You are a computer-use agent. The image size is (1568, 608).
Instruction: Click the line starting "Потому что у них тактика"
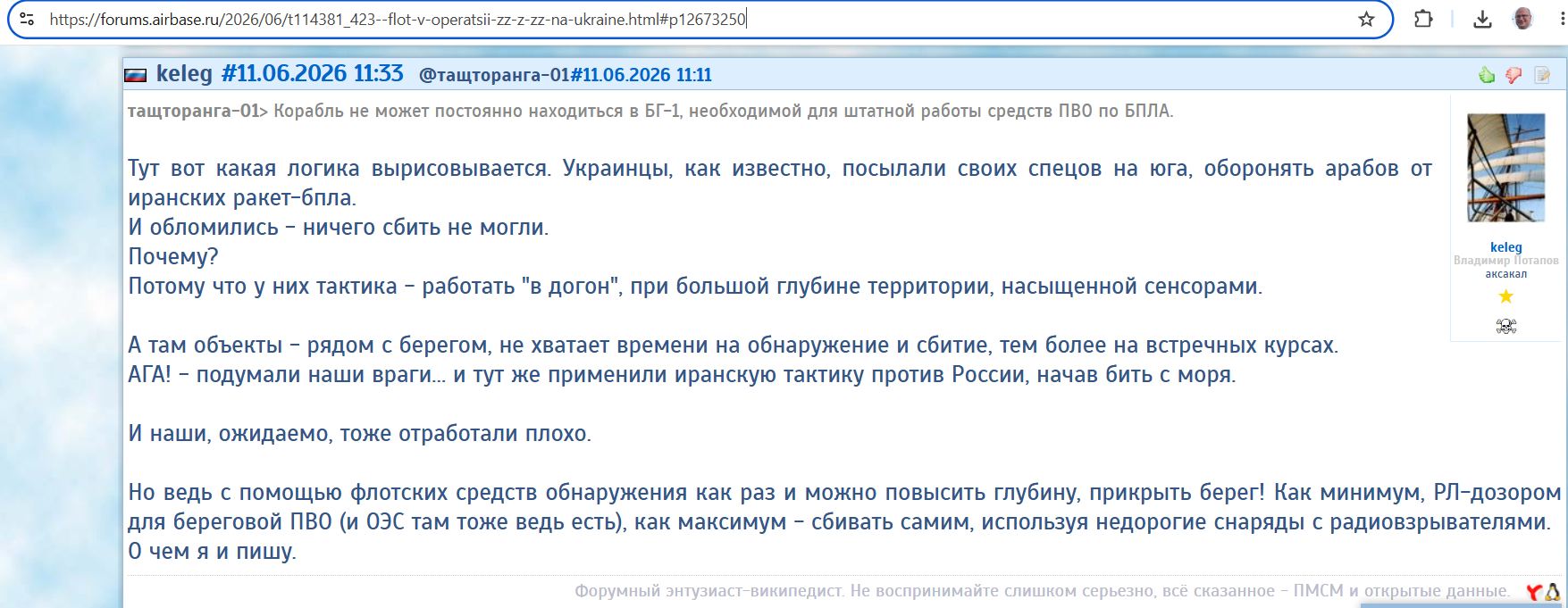pos(695,287)
